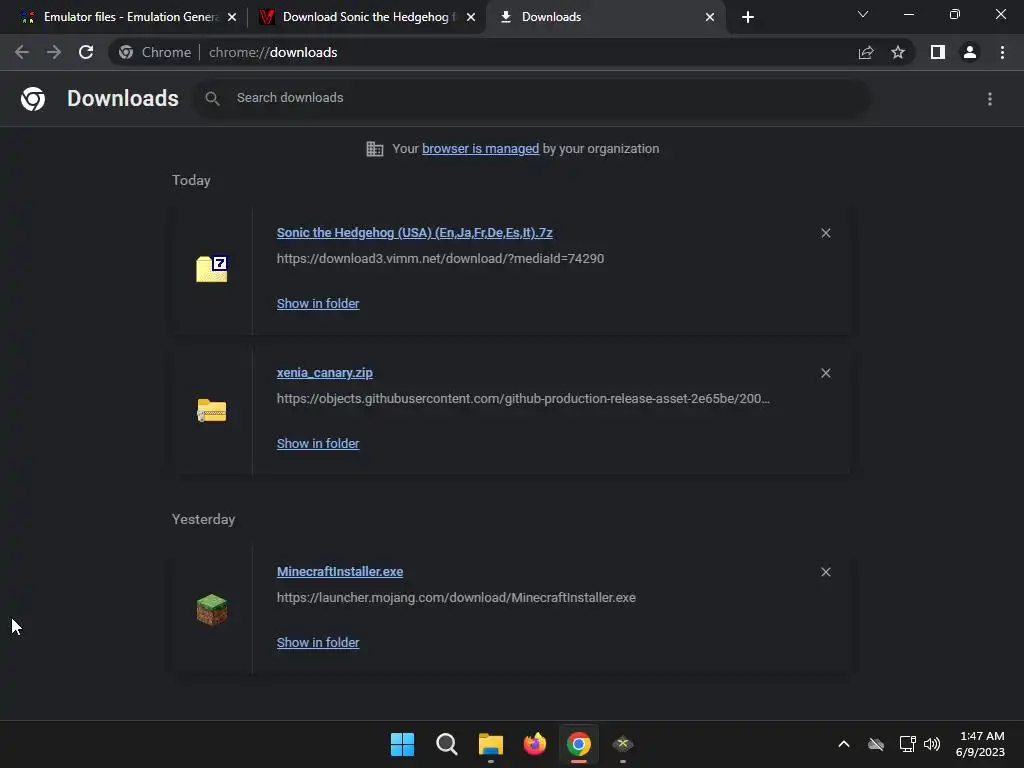1024x768 pixels.
Task: Click the Today section heading
Action: [191, 180]
